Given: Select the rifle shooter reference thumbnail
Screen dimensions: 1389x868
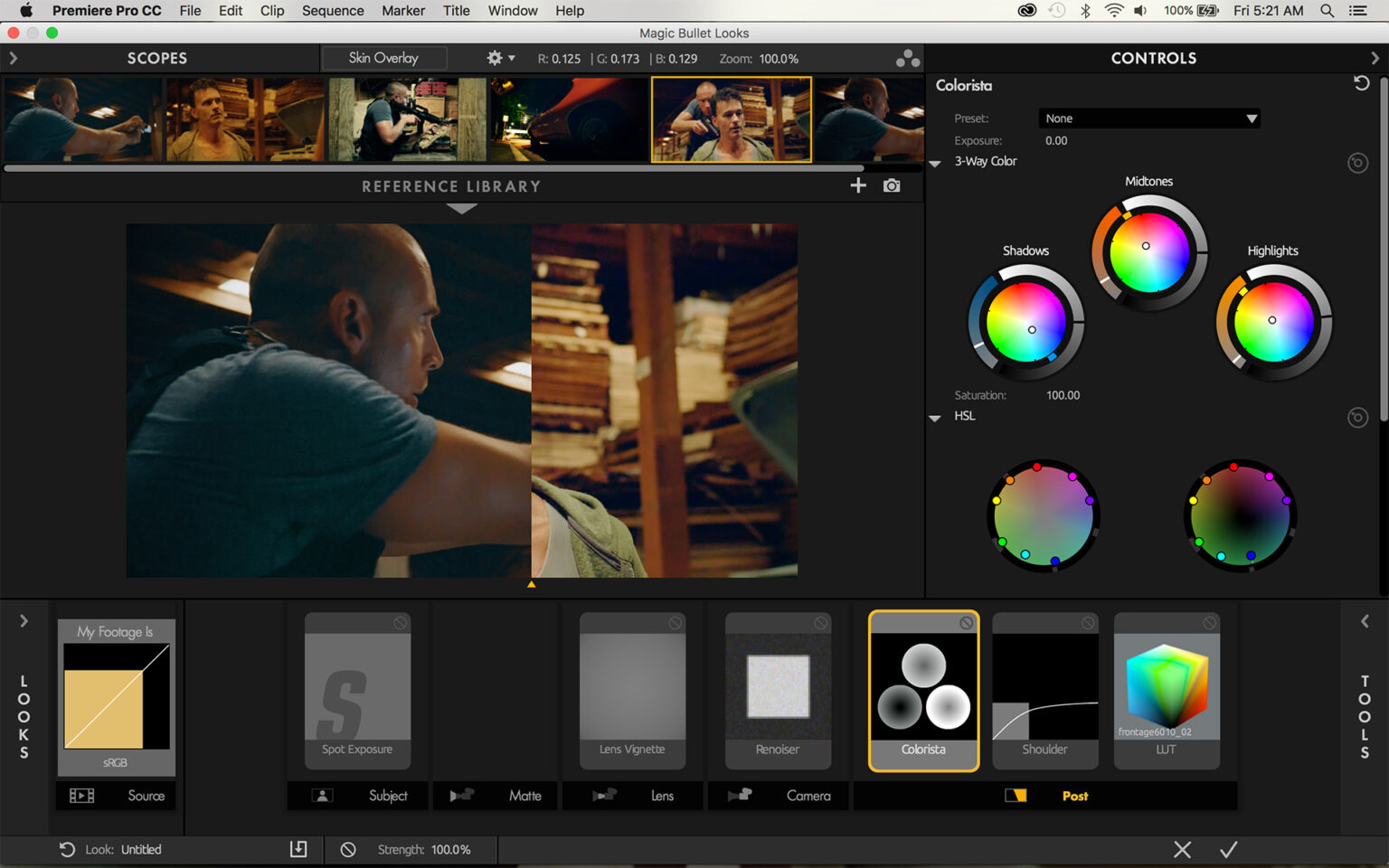Looking at the screenshot, I should pos(406,119).
